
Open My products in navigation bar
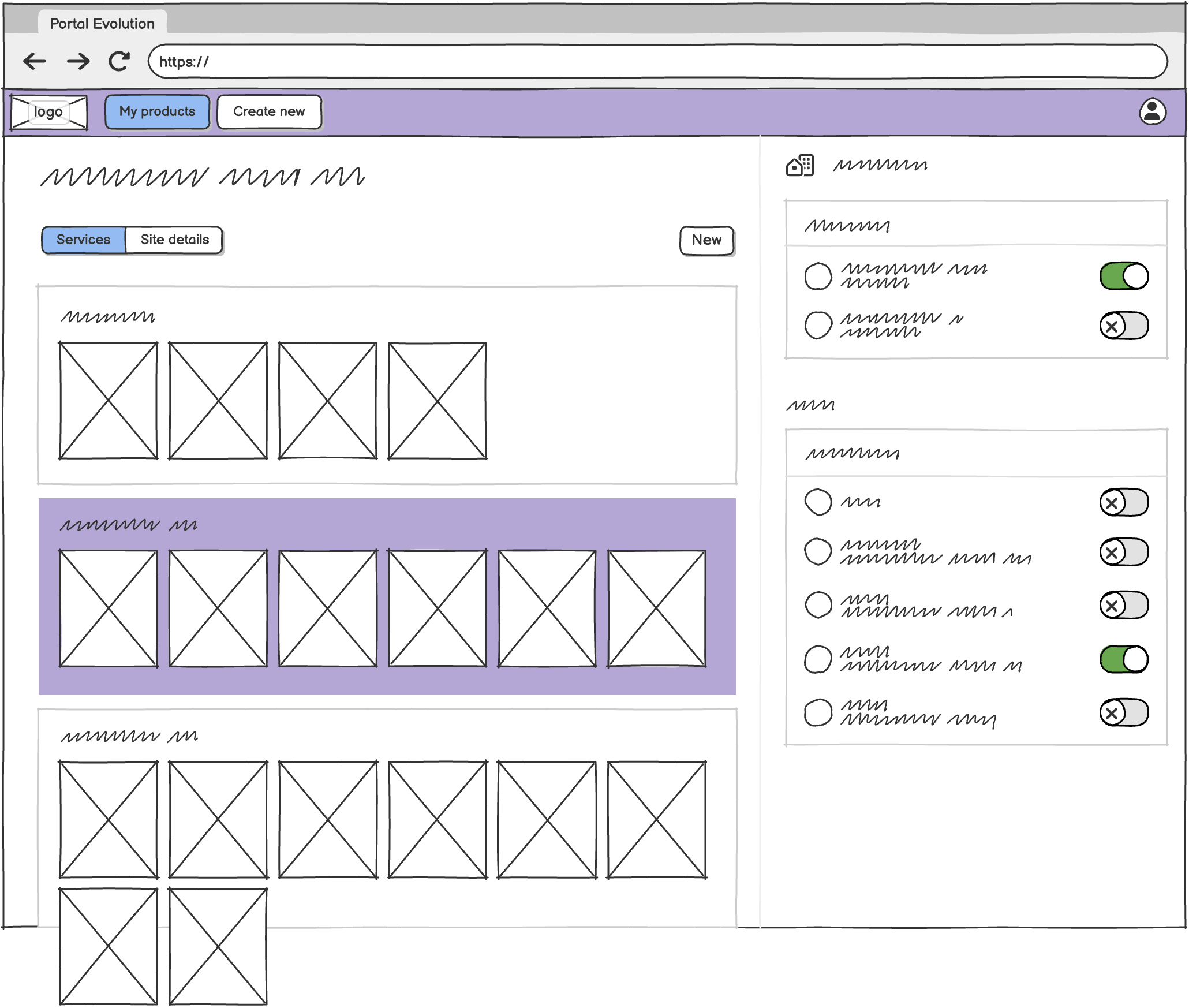click(x=157, y=112)
